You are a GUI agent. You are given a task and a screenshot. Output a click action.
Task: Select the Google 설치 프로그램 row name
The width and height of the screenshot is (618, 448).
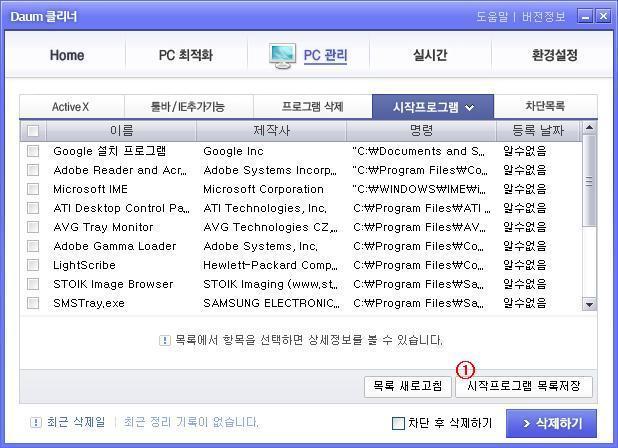(110, 151)
